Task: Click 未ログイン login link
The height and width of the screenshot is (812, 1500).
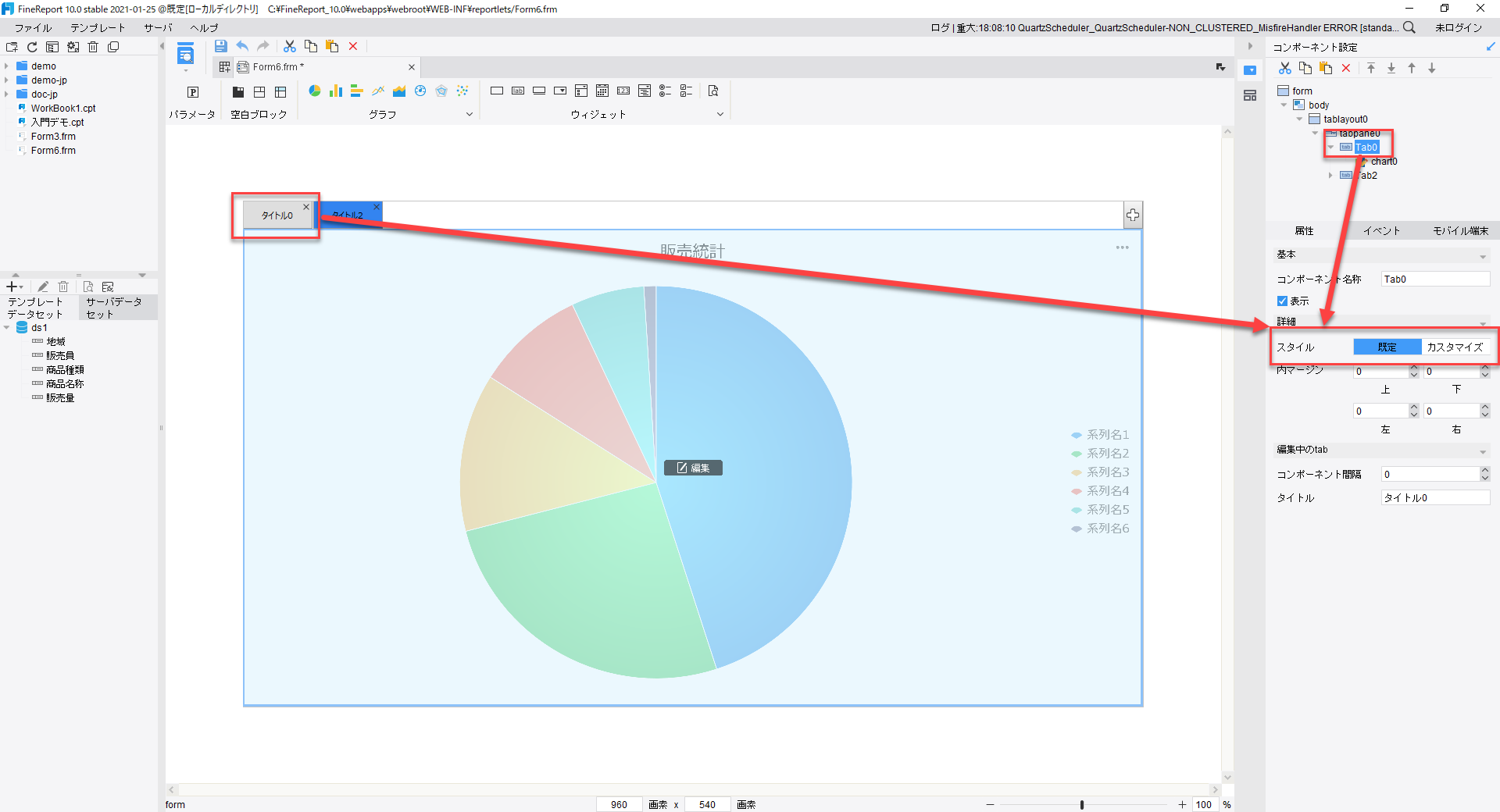Action: pos(1458,28)
